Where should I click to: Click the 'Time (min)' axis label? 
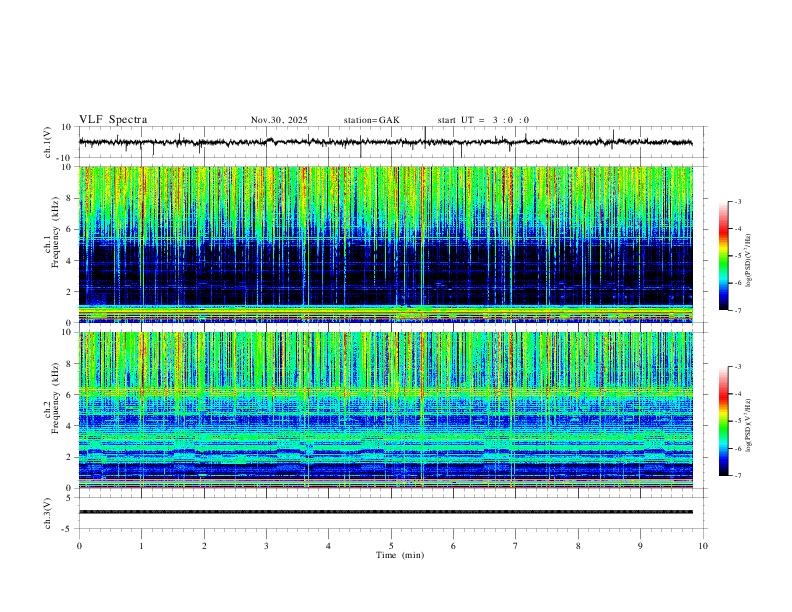point(400,555)
